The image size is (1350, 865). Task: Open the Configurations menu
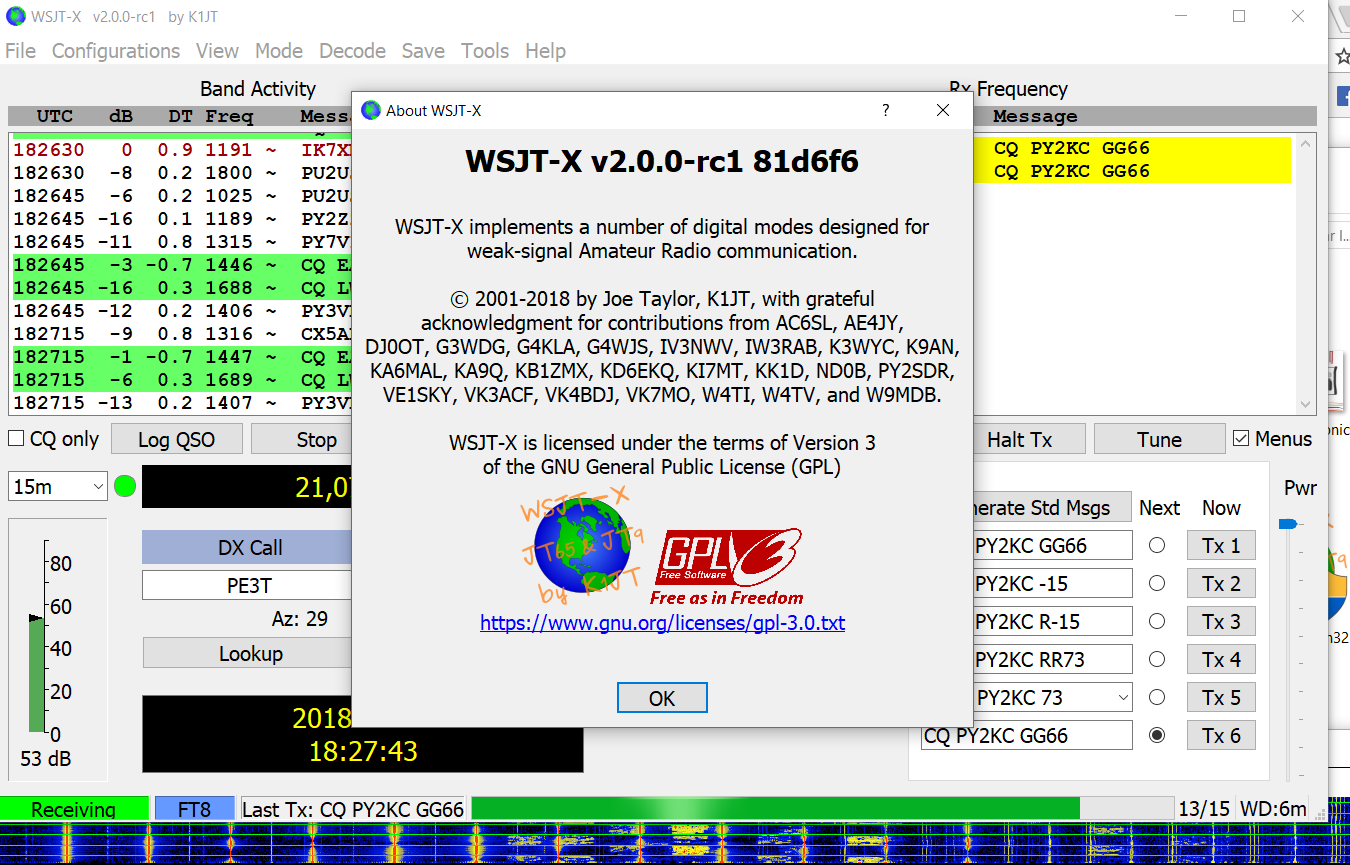point(116,51)
